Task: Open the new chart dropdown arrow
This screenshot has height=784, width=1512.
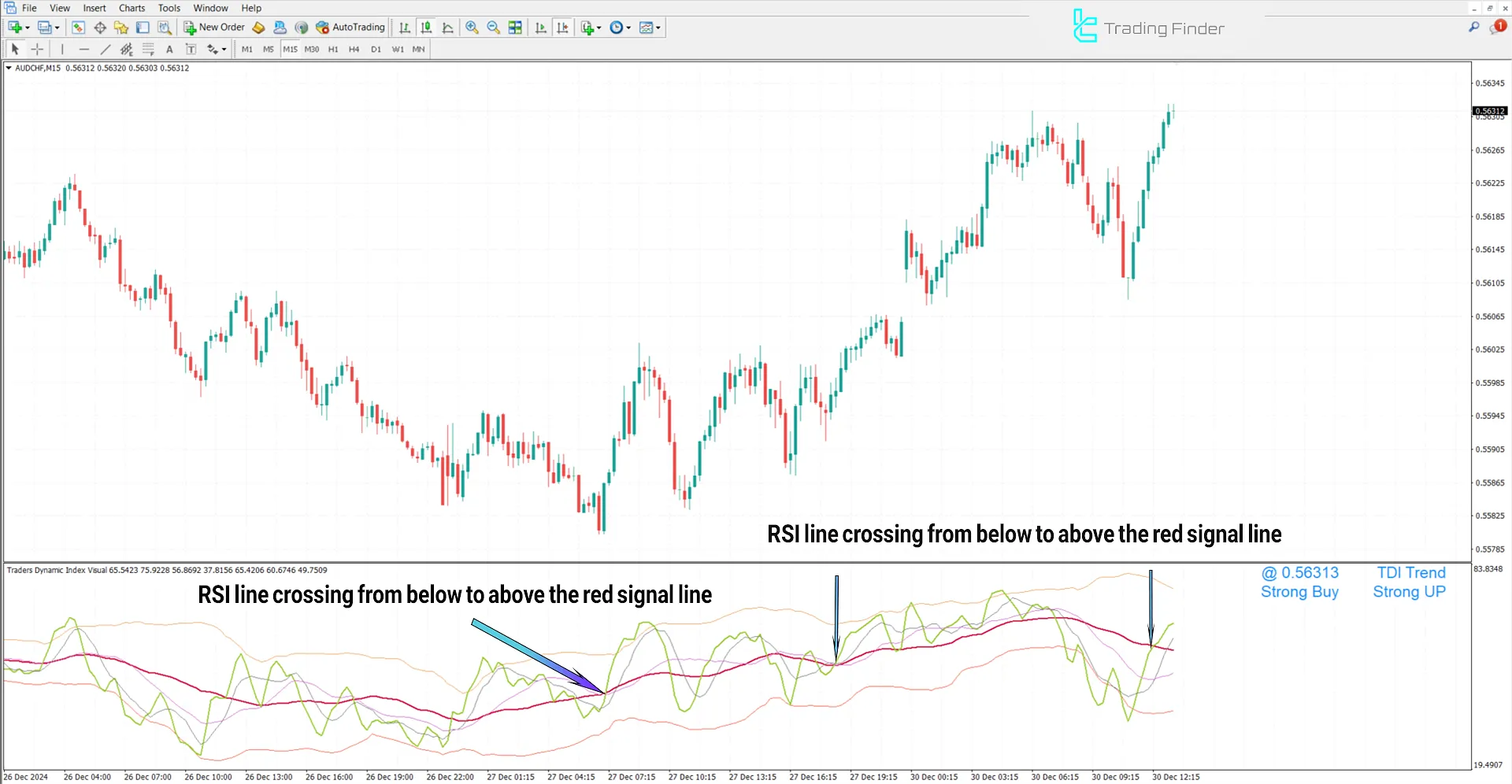Action: point(26,27)
